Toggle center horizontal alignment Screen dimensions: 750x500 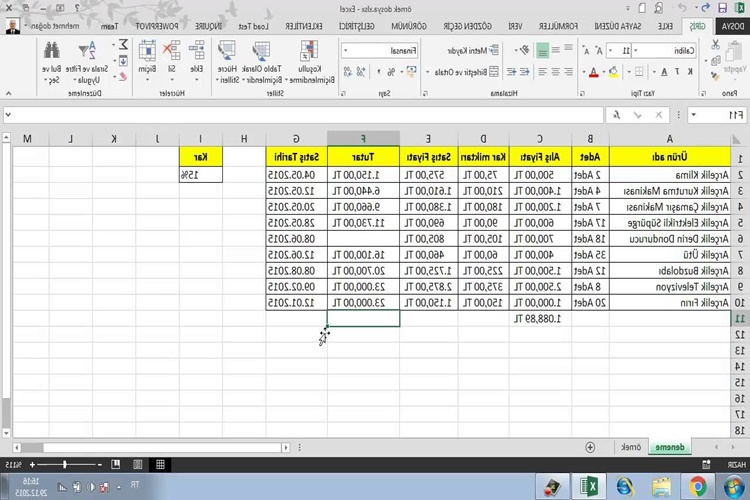pyautogui.click(x=555, y=72)
